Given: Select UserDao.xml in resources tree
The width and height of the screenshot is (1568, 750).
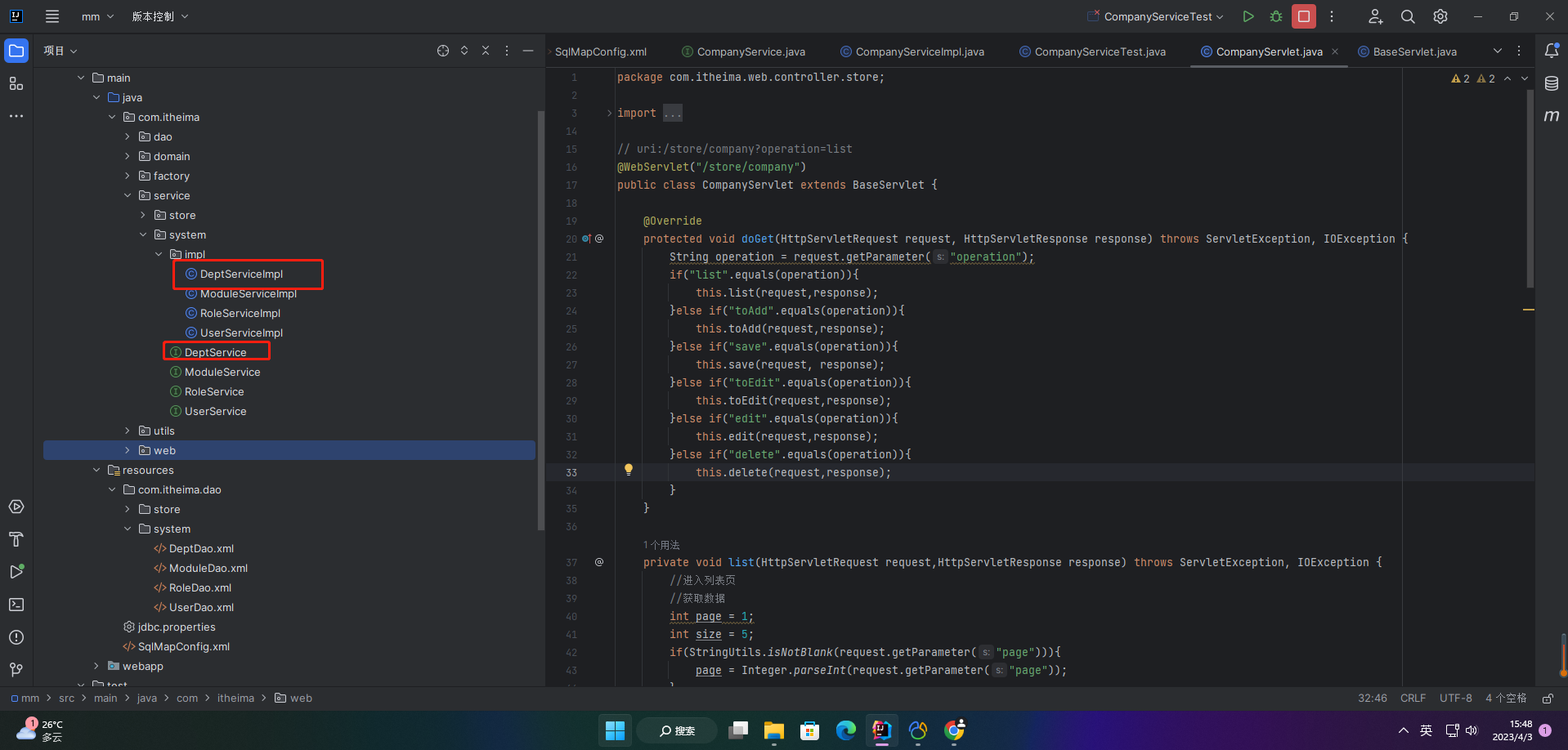Looking at the screenshot, I should 201,607.
